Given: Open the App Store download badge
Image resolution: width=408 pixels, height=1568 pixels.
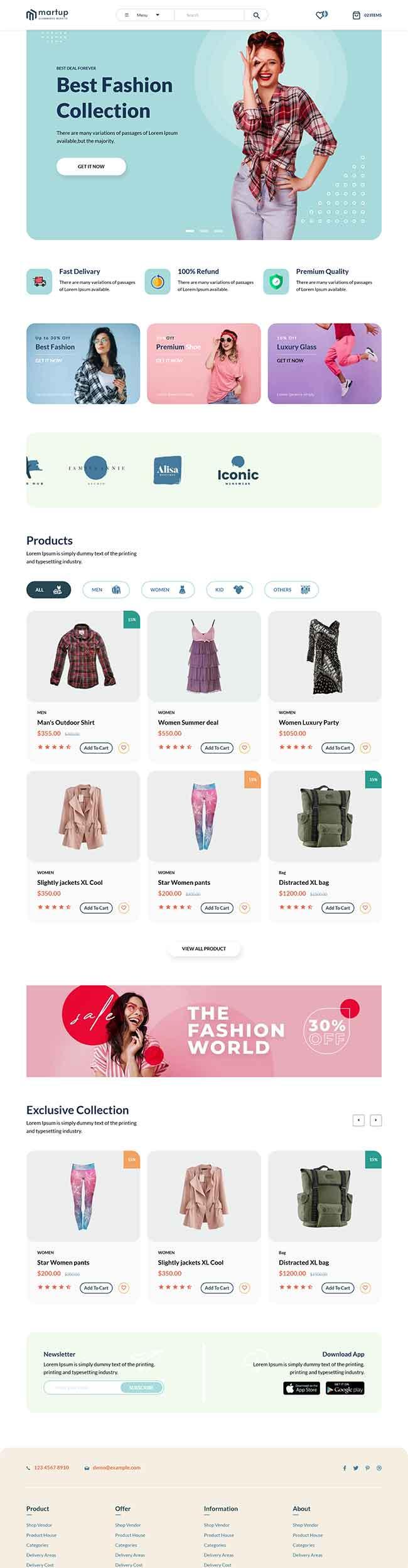Looking at the screenshot, I should pyautogui.click(x=301, y=1388).
